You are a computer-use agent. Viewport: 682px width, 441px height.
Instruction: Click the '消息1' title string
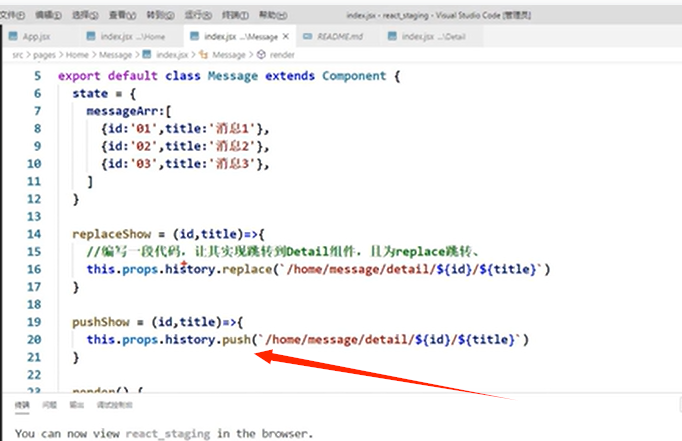pos(232,129)
